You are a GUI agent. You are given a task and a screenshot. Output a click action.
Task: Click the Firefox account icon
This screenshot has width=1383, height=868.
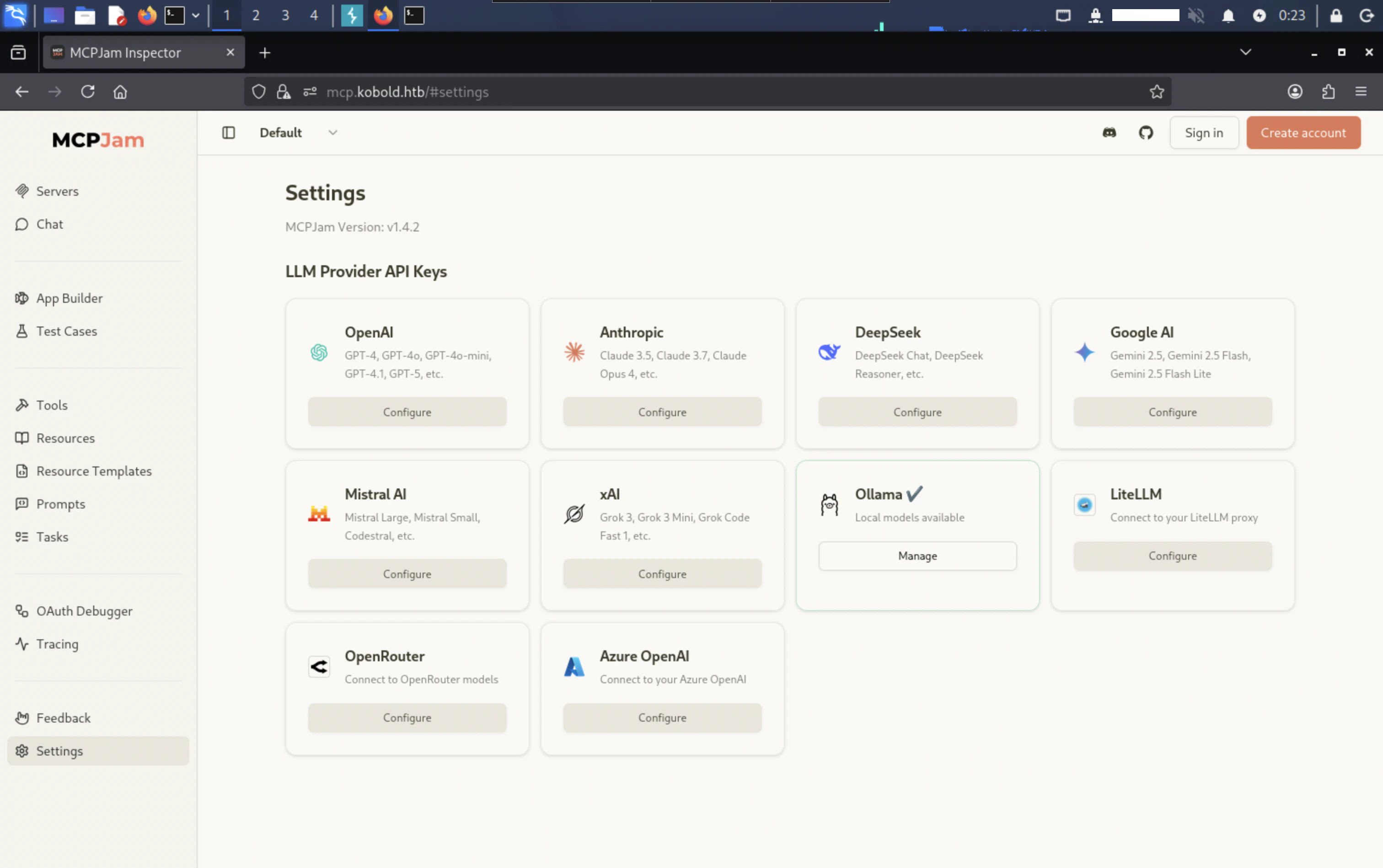(x=1295, y=92)
